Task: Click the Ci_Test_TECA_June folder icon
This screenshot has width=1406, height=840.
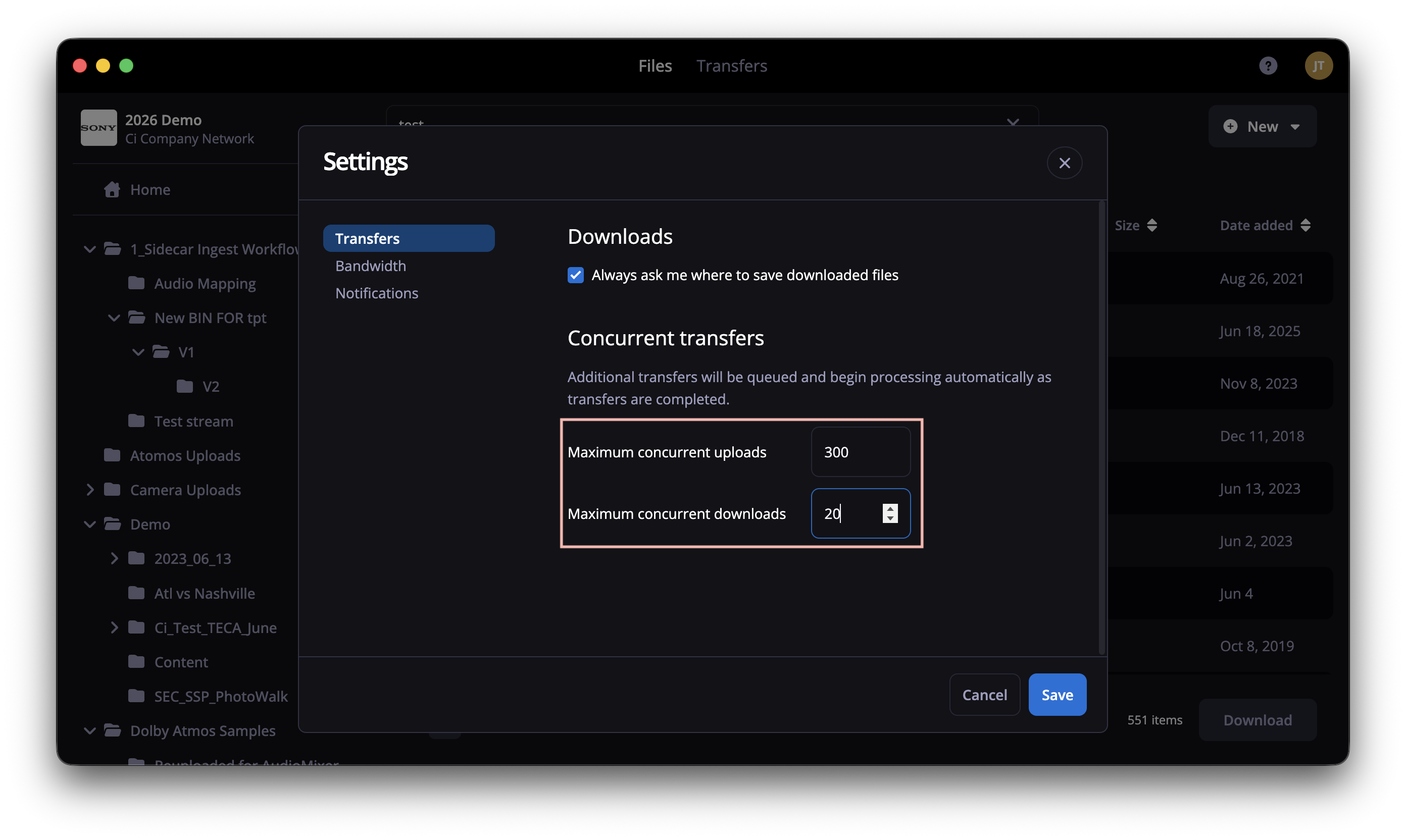Action: click(136, 627)
